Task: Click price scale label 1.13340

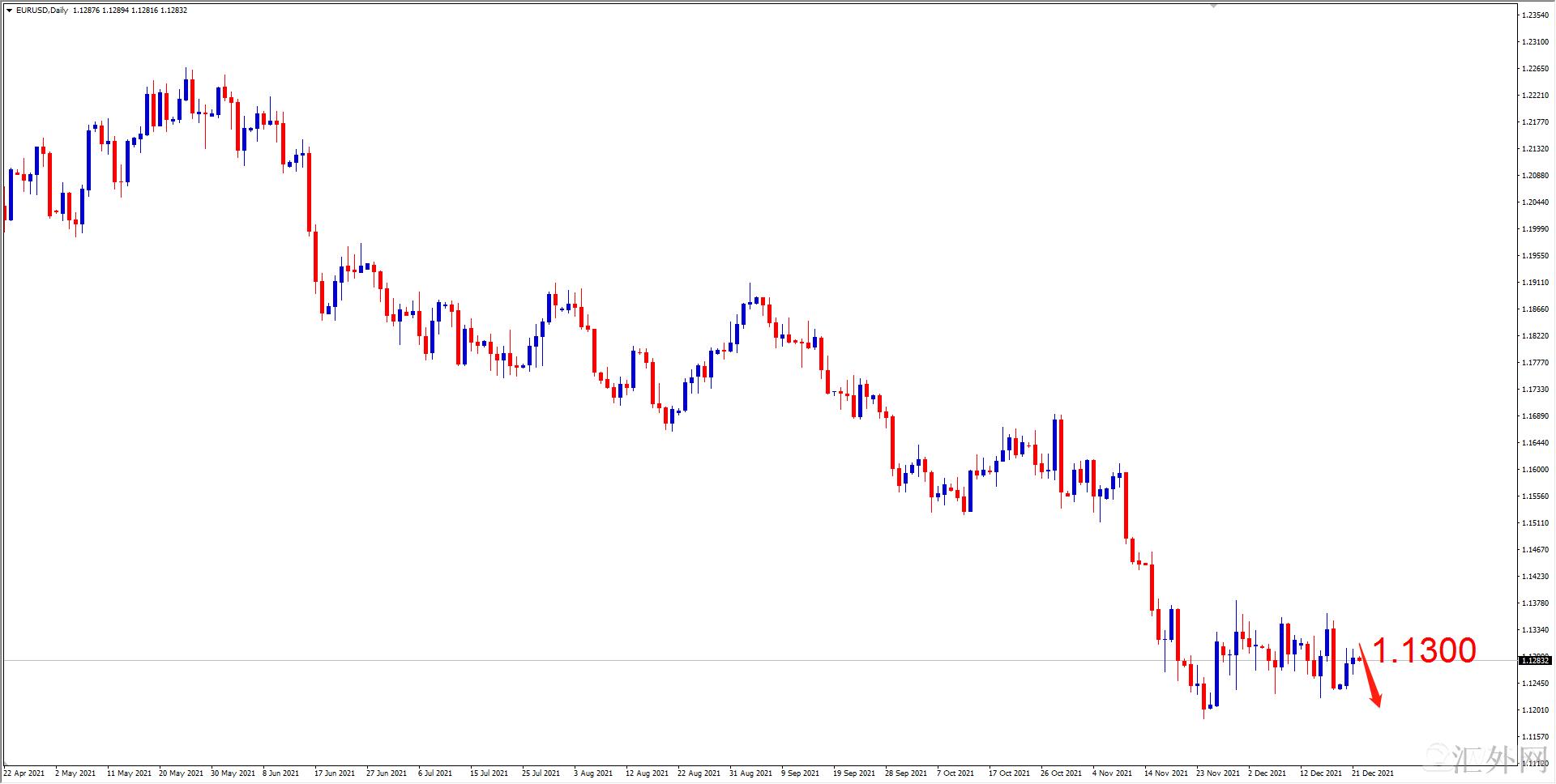Action: 1535,630
